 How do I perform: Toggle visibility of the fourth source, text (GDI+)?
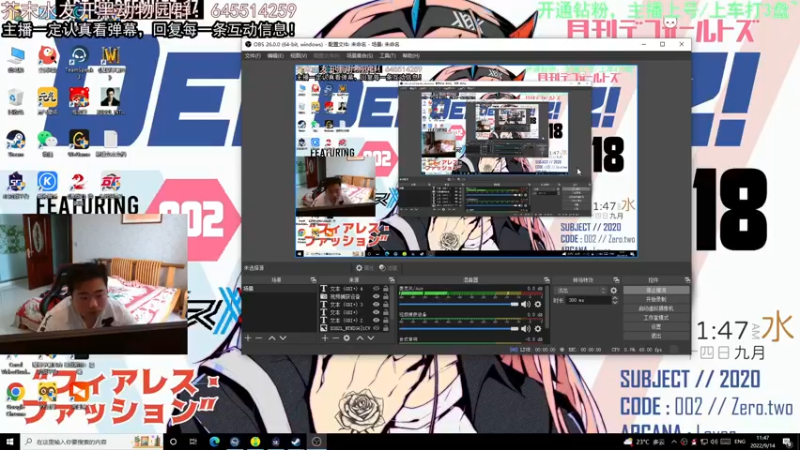377,312
